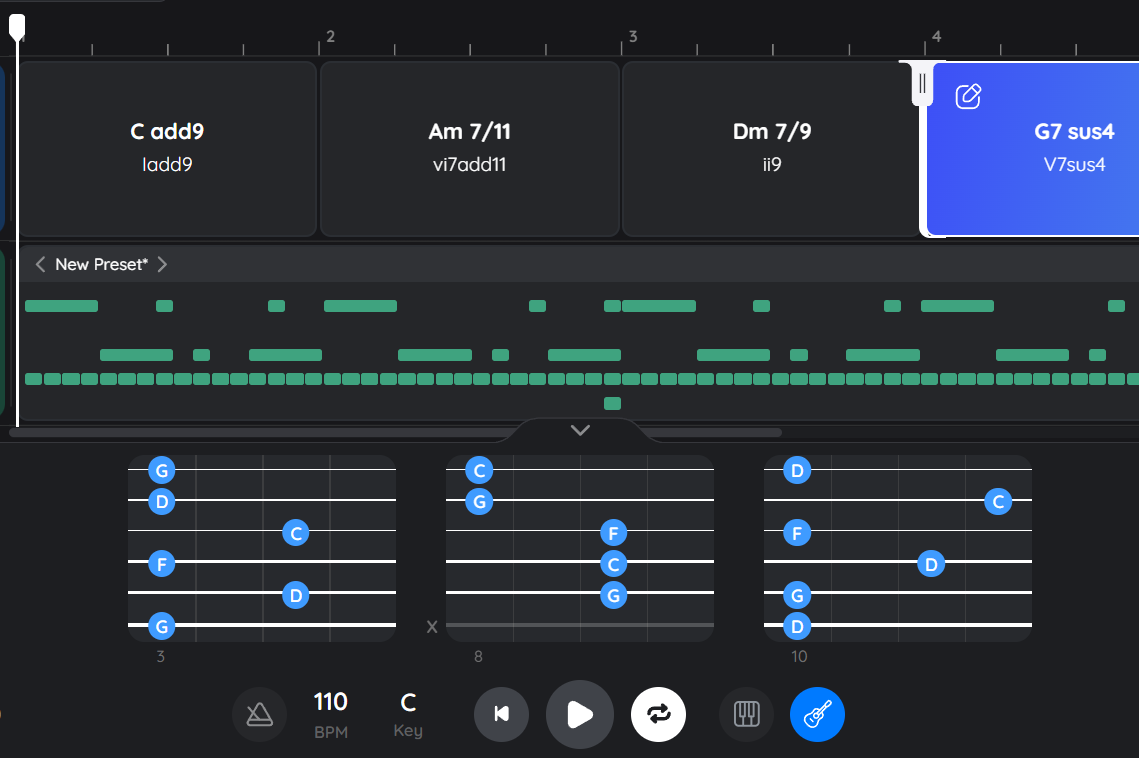1139x758 pixels.
Task: Click the V7sus4 roman numeral label
Action: (1074, 165)
